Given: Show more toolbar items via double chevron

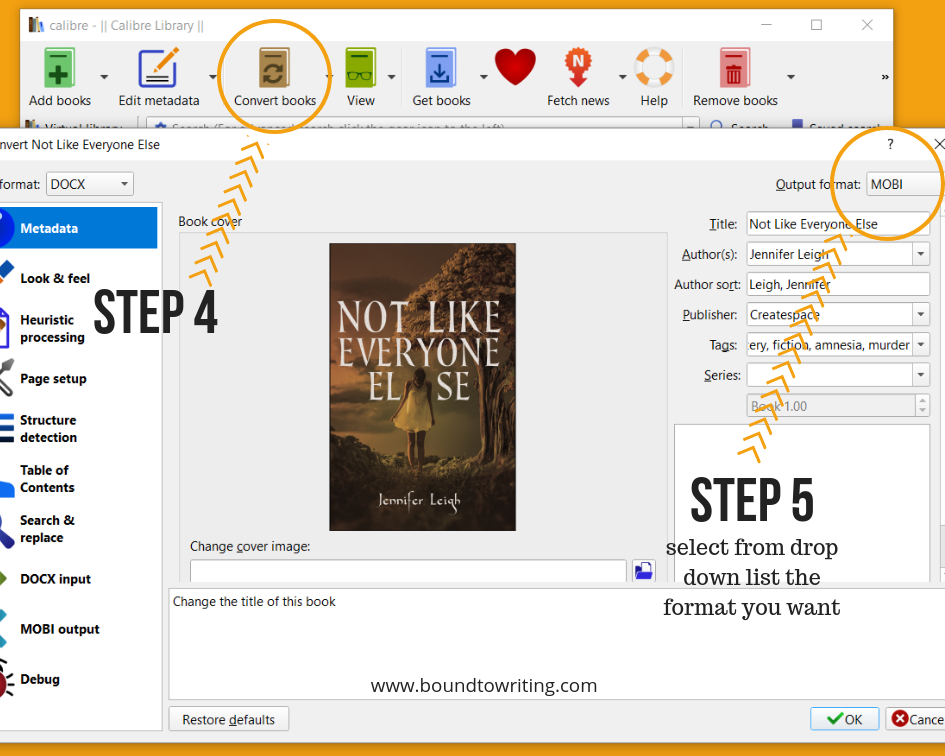Looking at the screenshot, I should 885,77.
